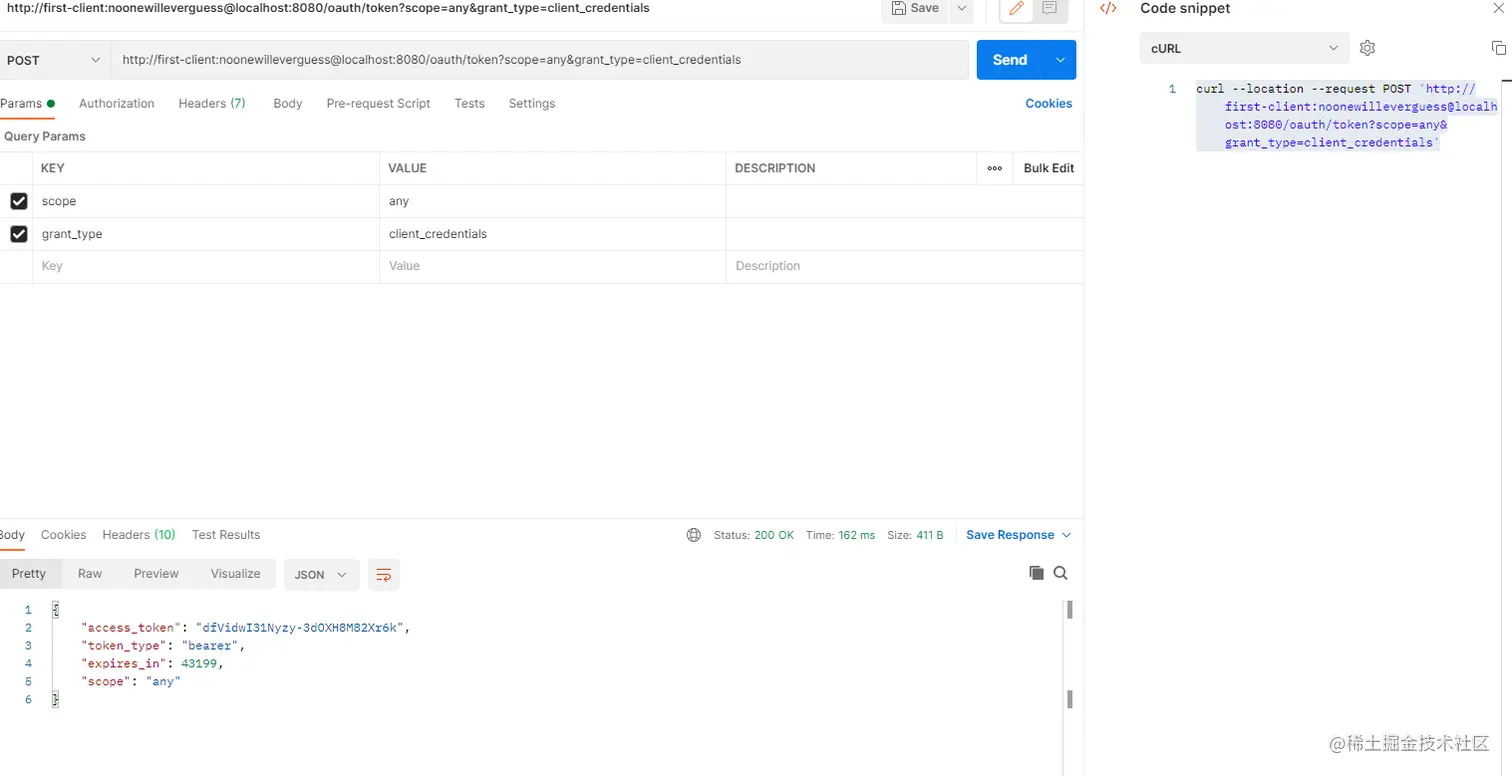Screen dimensions: 1512x776
Task: Click the empty Value input field
Action: [x=553, y=266]
